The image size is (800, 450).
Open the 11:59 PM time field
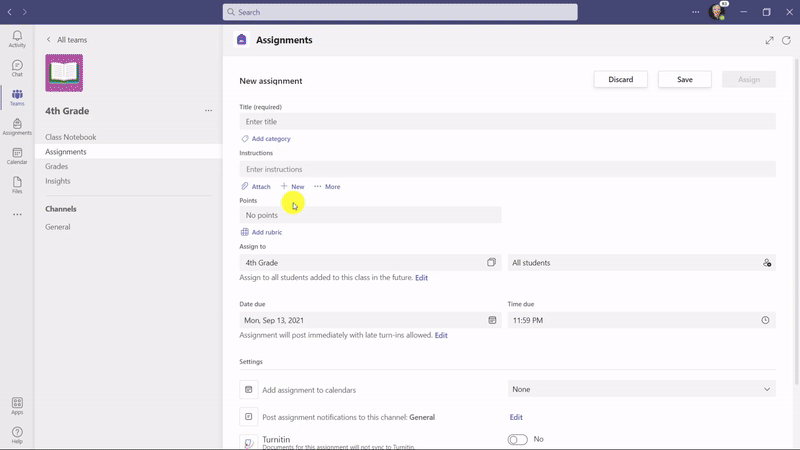click(x=641, y=320)
